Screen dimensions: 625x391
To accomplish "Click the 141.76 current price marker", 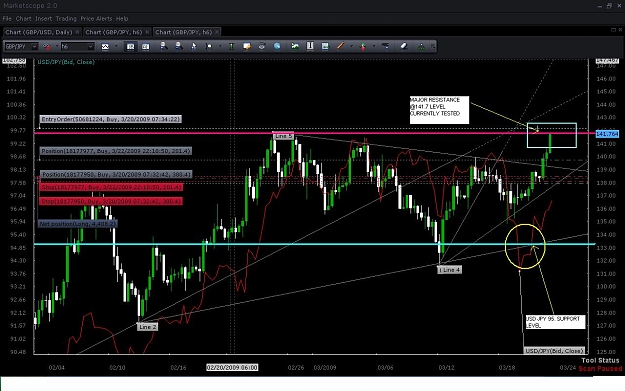I will pyautogui.click(x=607, y=134).
